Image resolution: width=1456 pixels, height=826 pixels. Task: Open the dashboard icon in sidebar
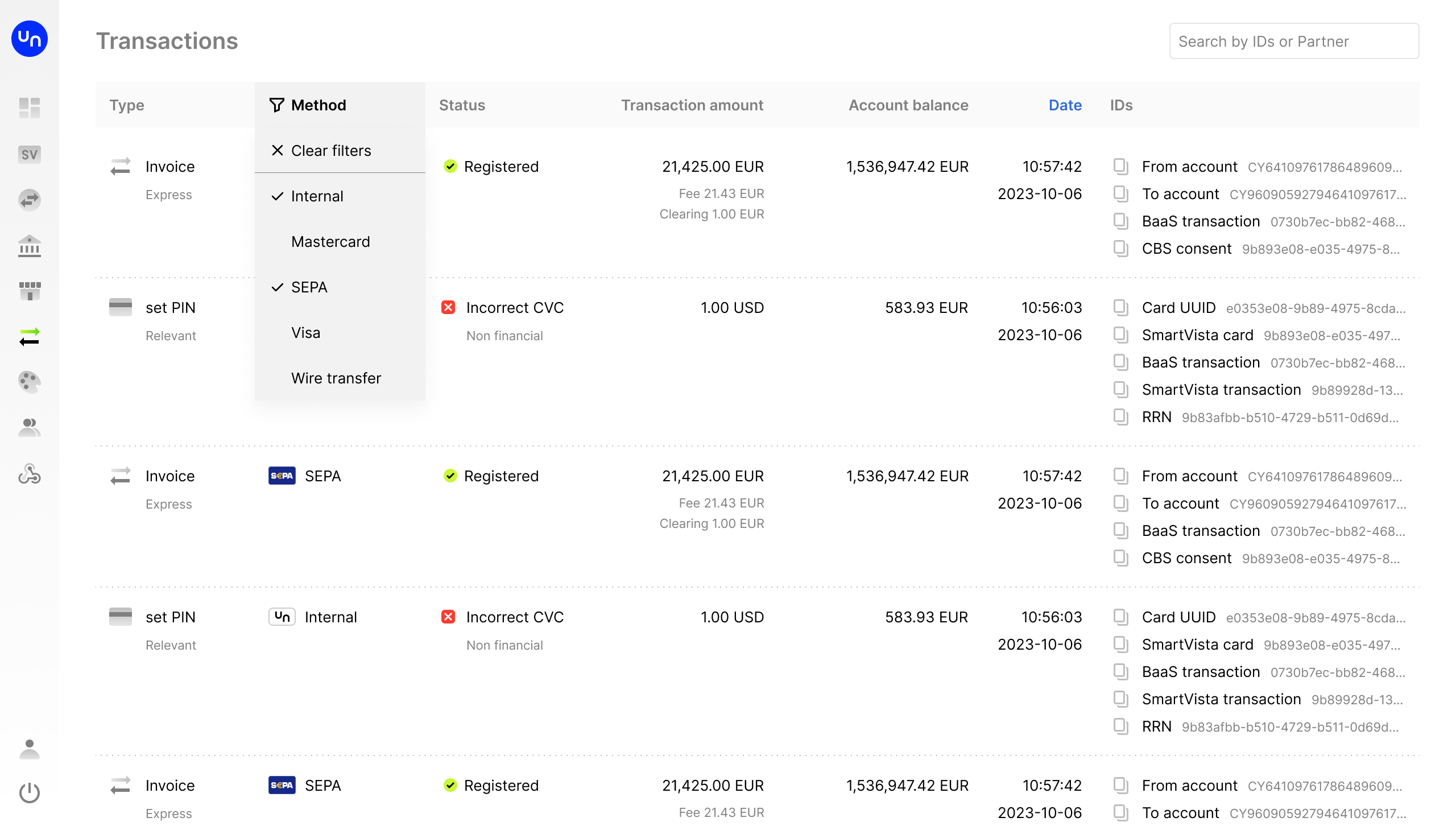tap(30, 108)
